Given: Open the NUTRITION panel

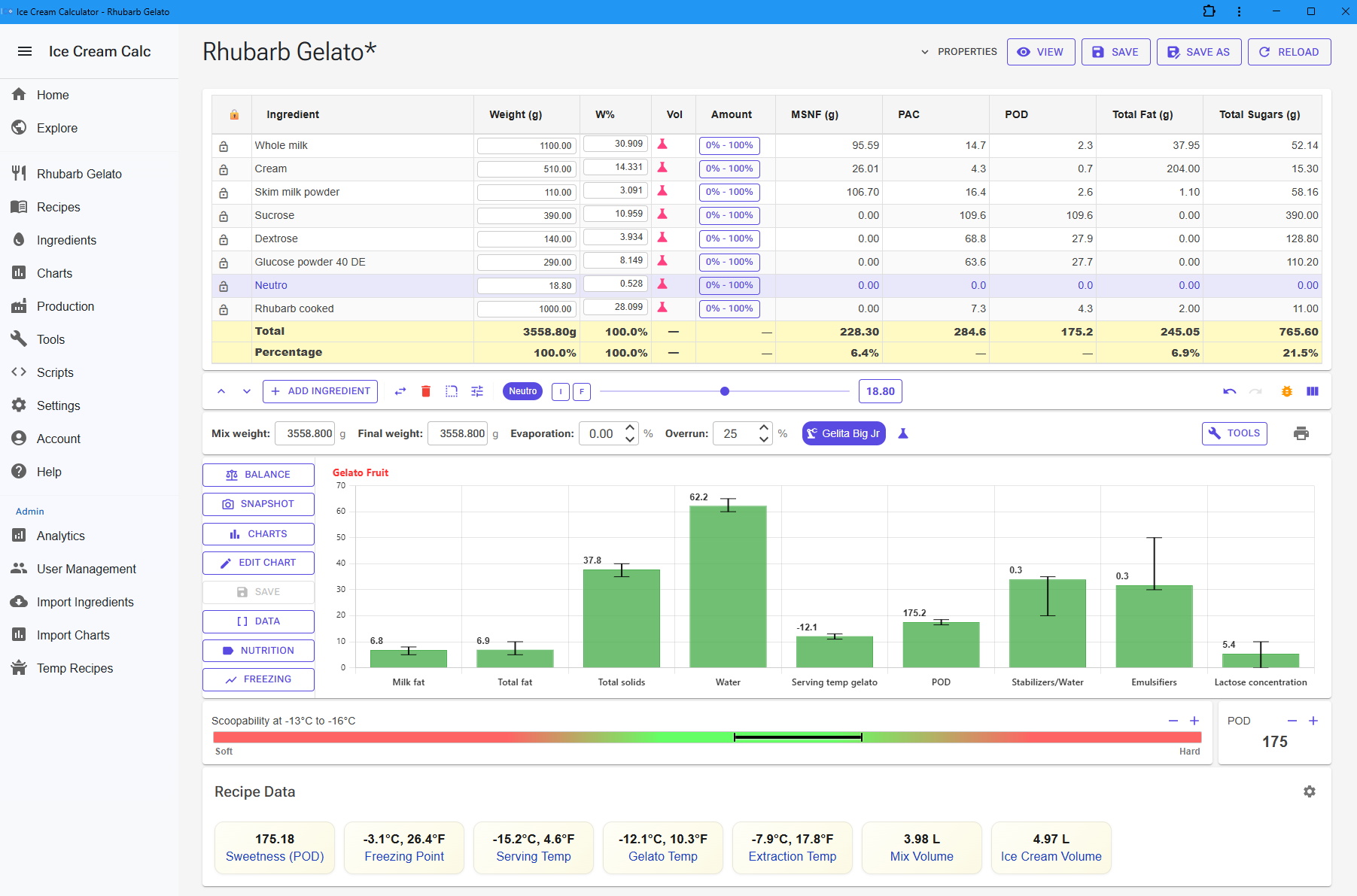Looking at the screenshot, I should tap(258, 650).
